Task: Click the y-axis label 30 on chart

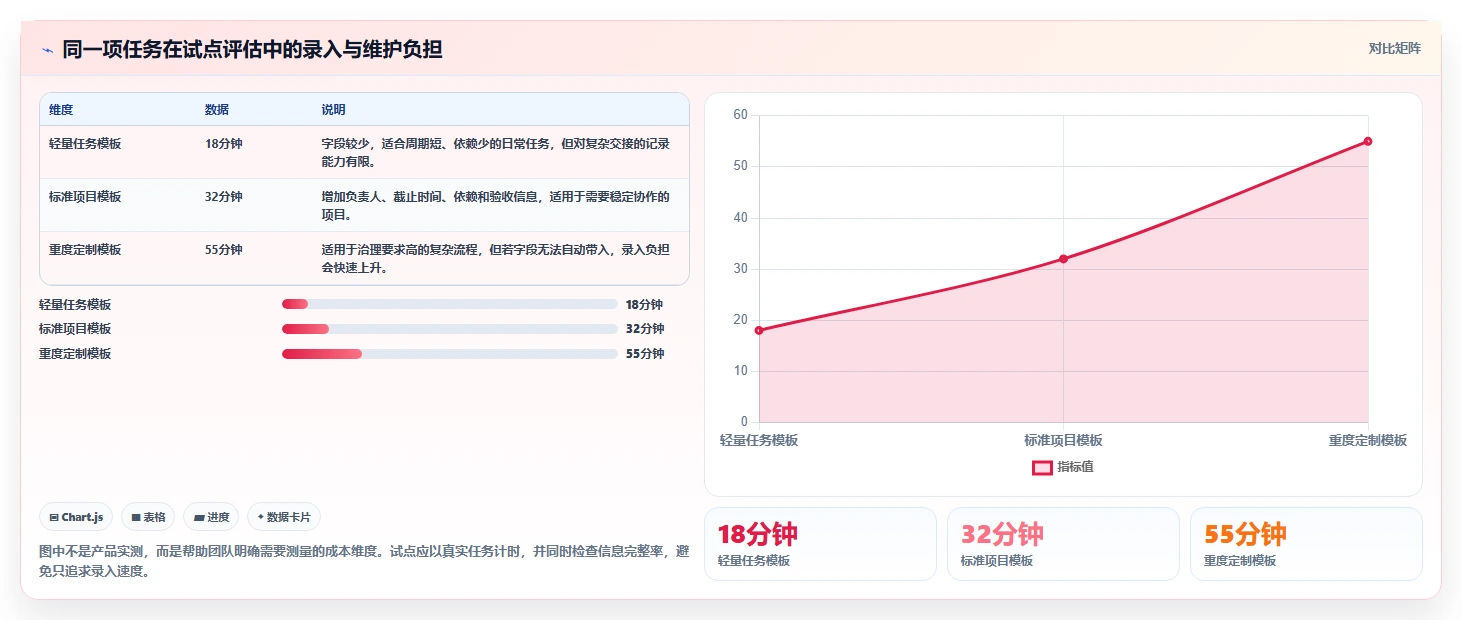Action: [741, 269]
